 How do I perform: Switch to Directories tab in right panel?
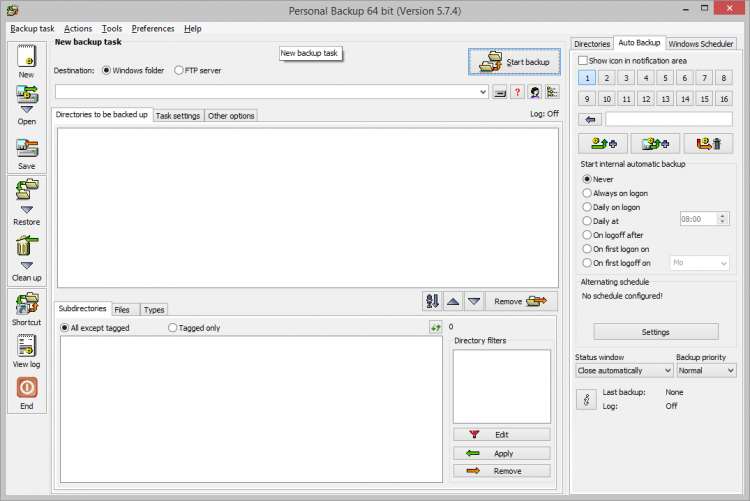tap(592, 44)
